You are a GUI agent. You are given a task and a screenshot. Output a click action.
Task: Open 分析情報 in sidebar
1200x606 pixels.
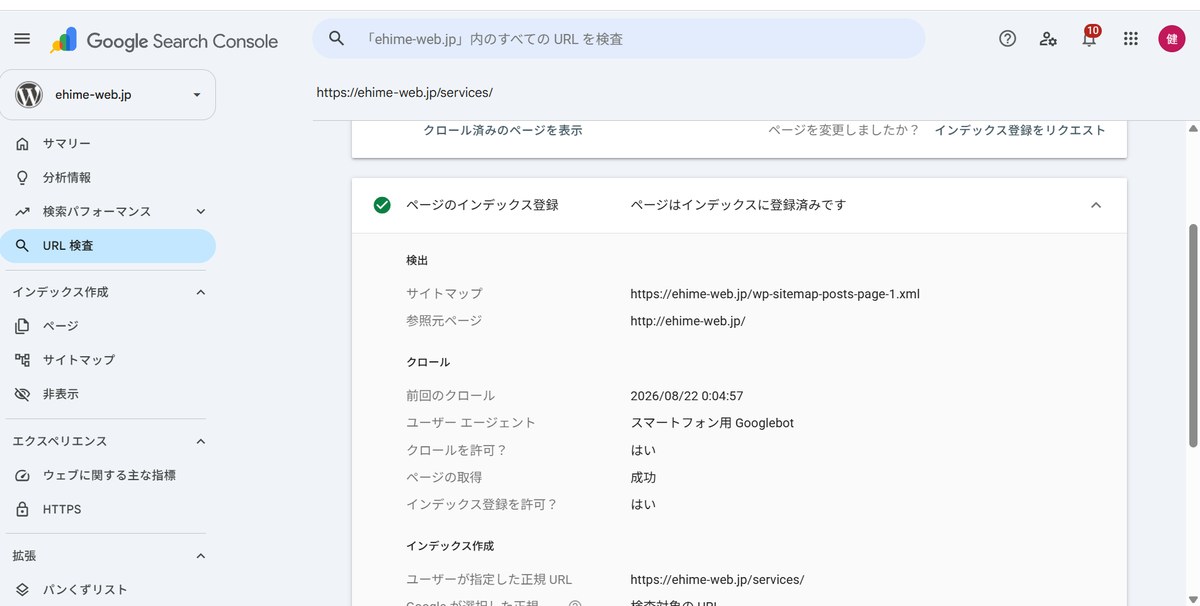(x=67, y=178)
